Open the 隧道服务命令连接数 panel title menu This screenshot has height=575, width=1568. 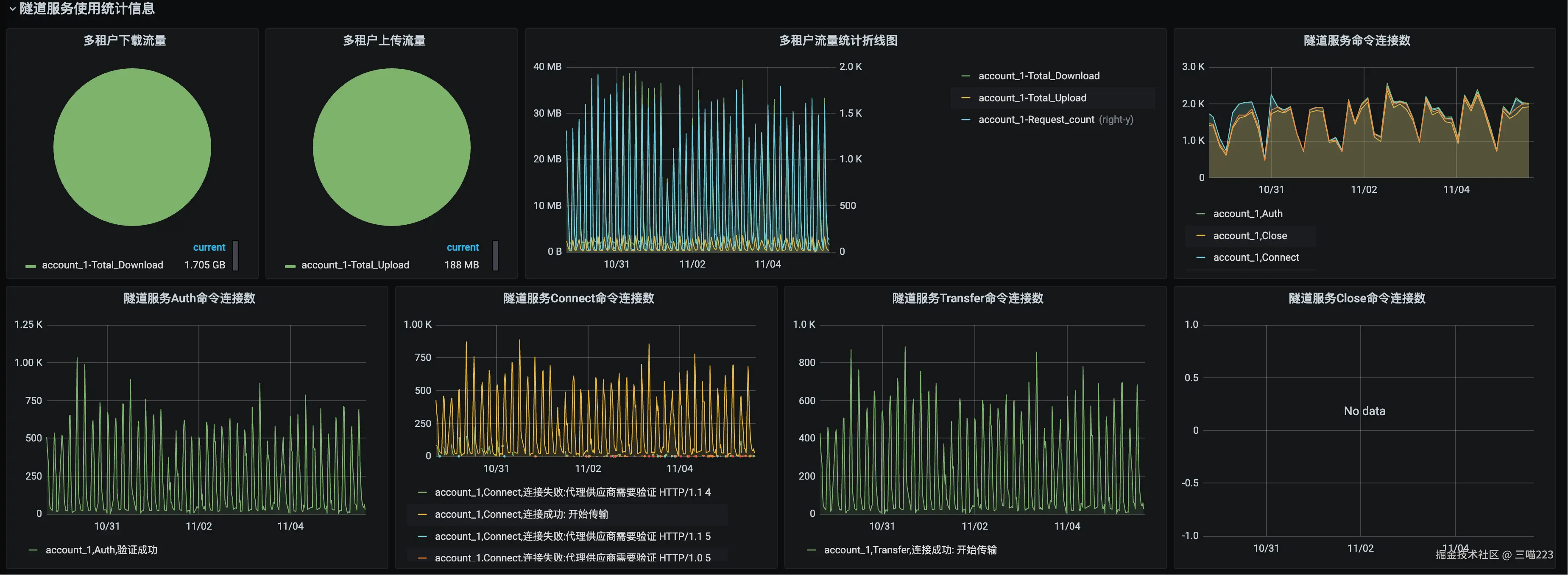pos(1357,41)
